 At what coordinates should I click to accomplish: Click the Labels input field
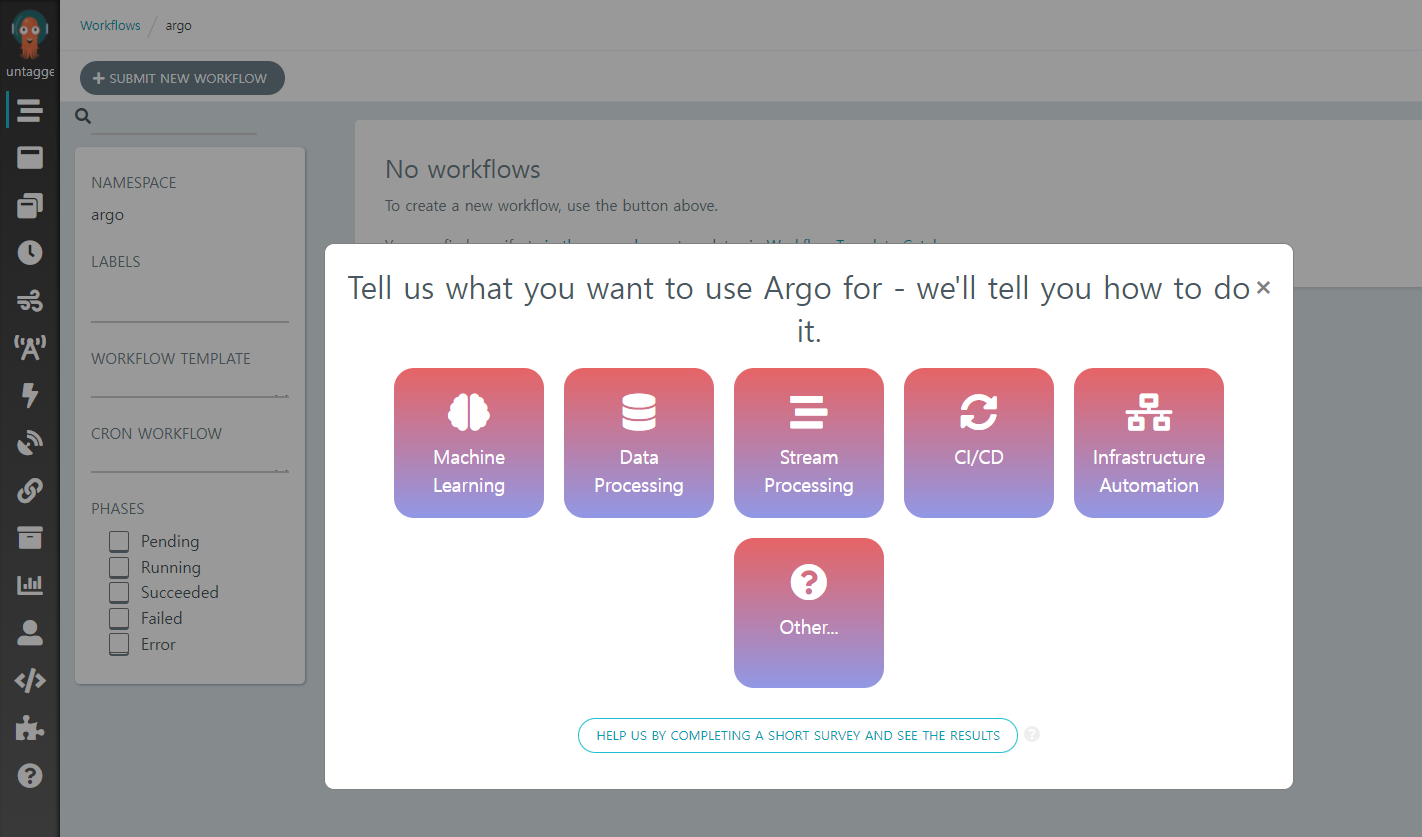click(190, 302)
